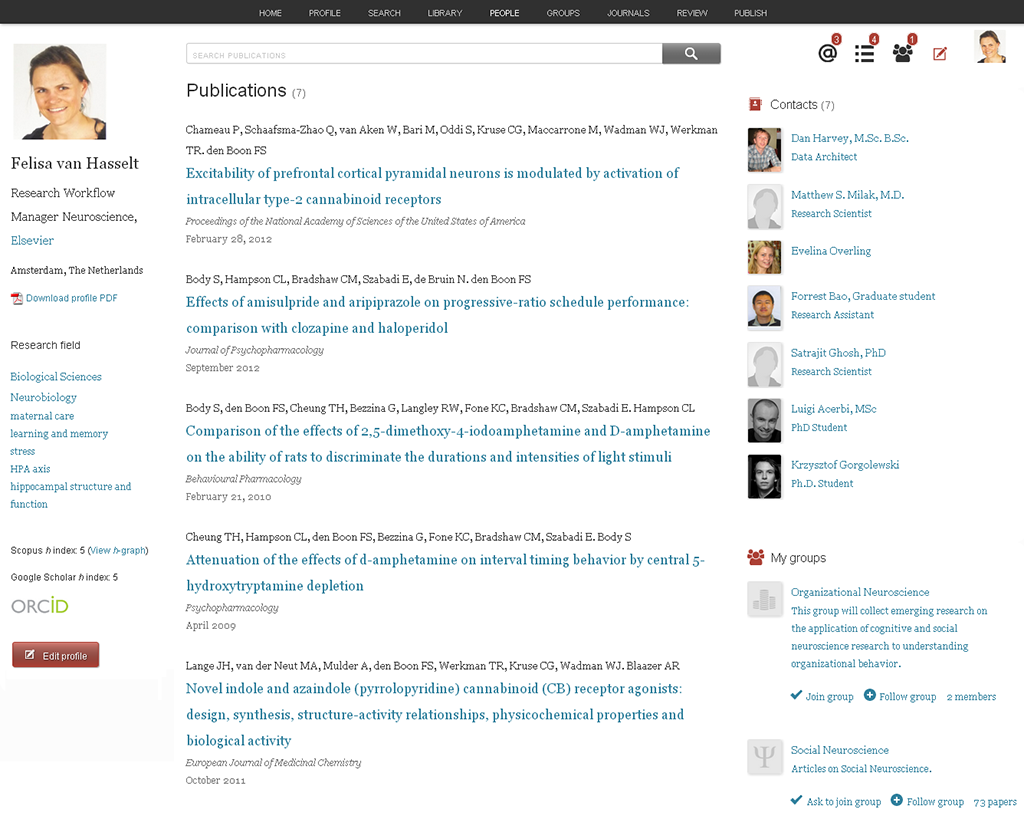Click checkmark icon beside Join group
The image size is (1024, 819).
(796, 695)
